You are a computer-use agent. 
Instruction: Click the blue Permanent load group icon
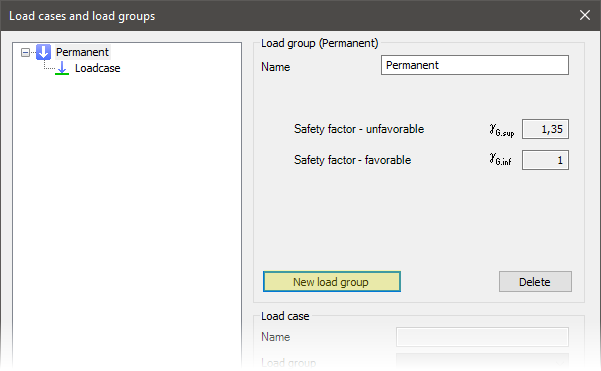coord(43,52)
